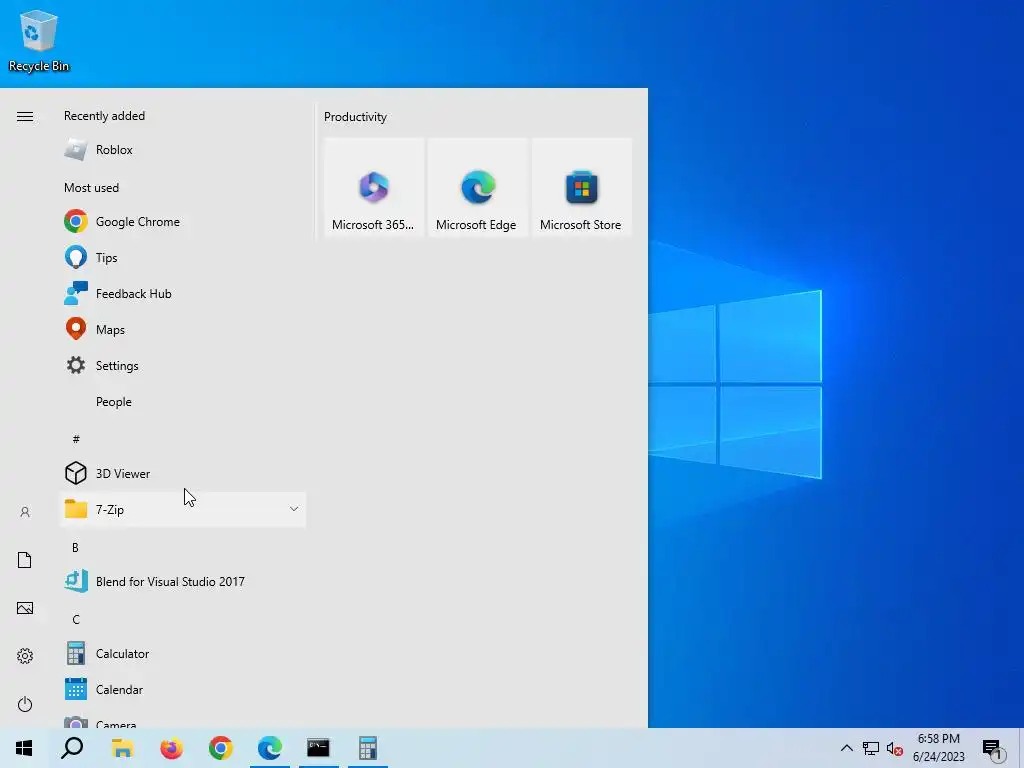Open Settings gear in Start sidebar

(25, 656)
